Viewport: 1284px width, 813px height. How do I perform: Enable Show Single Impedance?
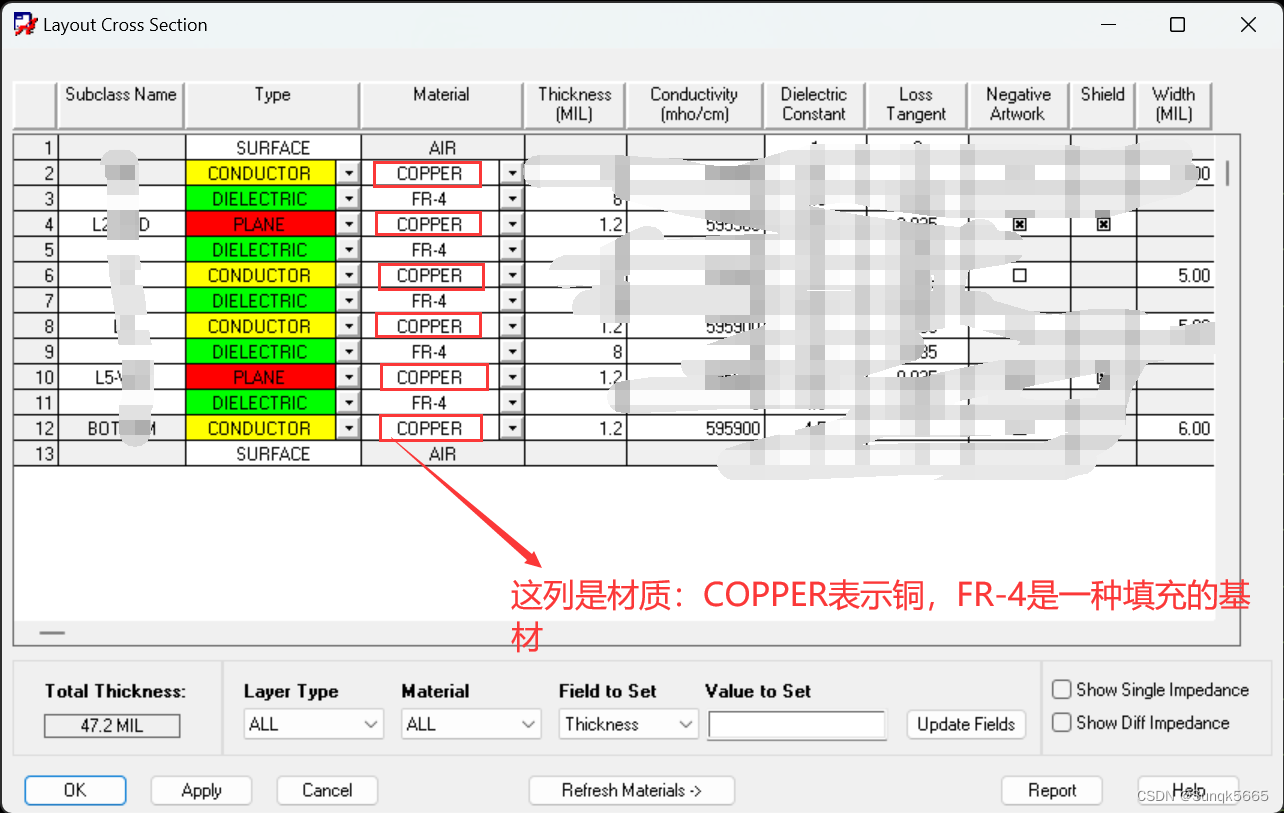click(1062, 690)
